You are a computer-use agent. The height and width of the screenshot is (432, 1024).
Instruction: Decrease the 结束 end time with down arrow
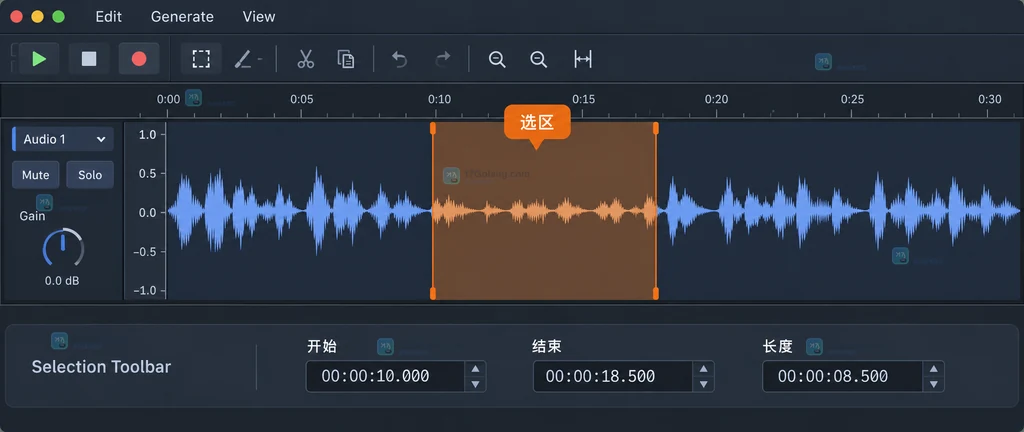[x=703, y=384]
